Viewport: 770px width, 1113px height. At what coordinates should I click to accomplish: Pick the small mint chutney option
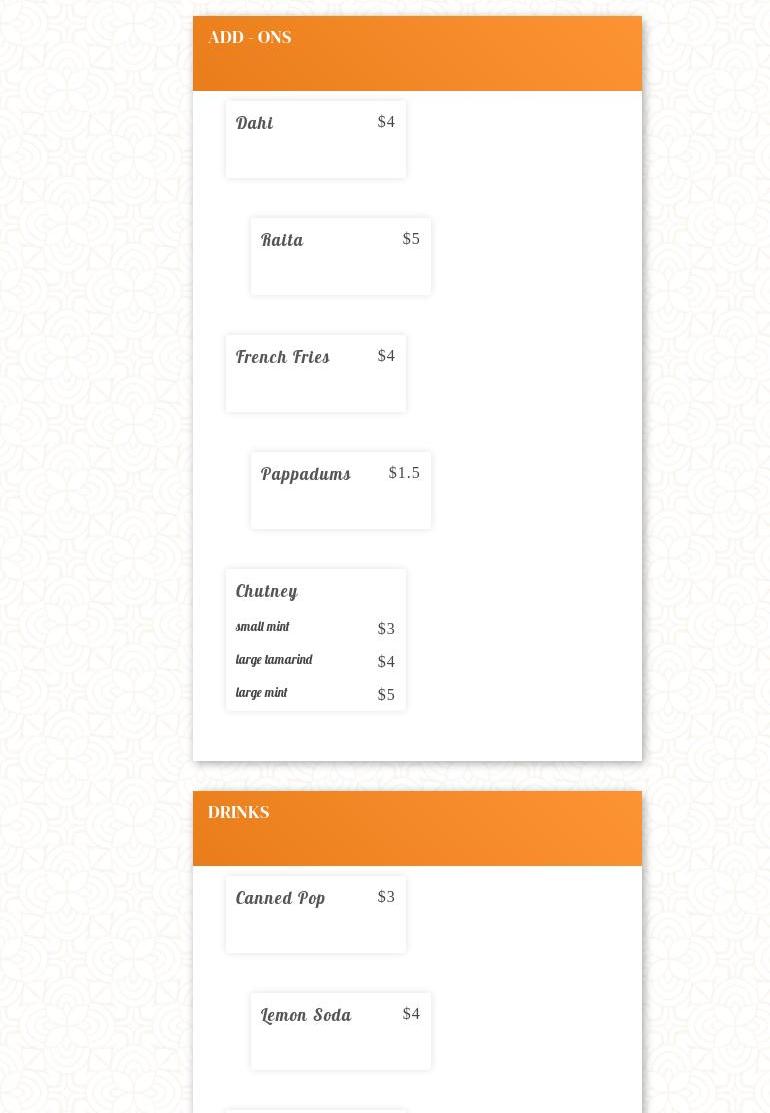(x=263, y=627)
